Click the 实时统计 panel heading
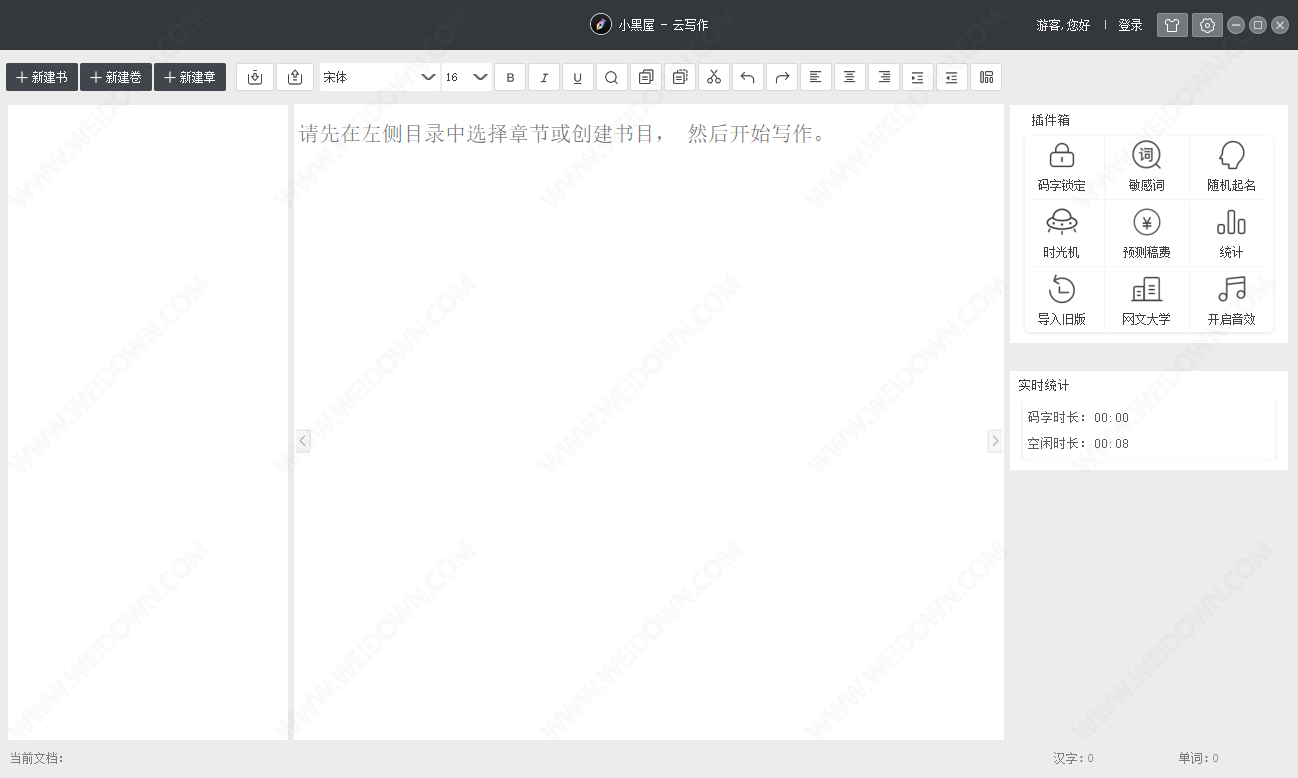The image size is (1298, 778). tap(1044, 385)
